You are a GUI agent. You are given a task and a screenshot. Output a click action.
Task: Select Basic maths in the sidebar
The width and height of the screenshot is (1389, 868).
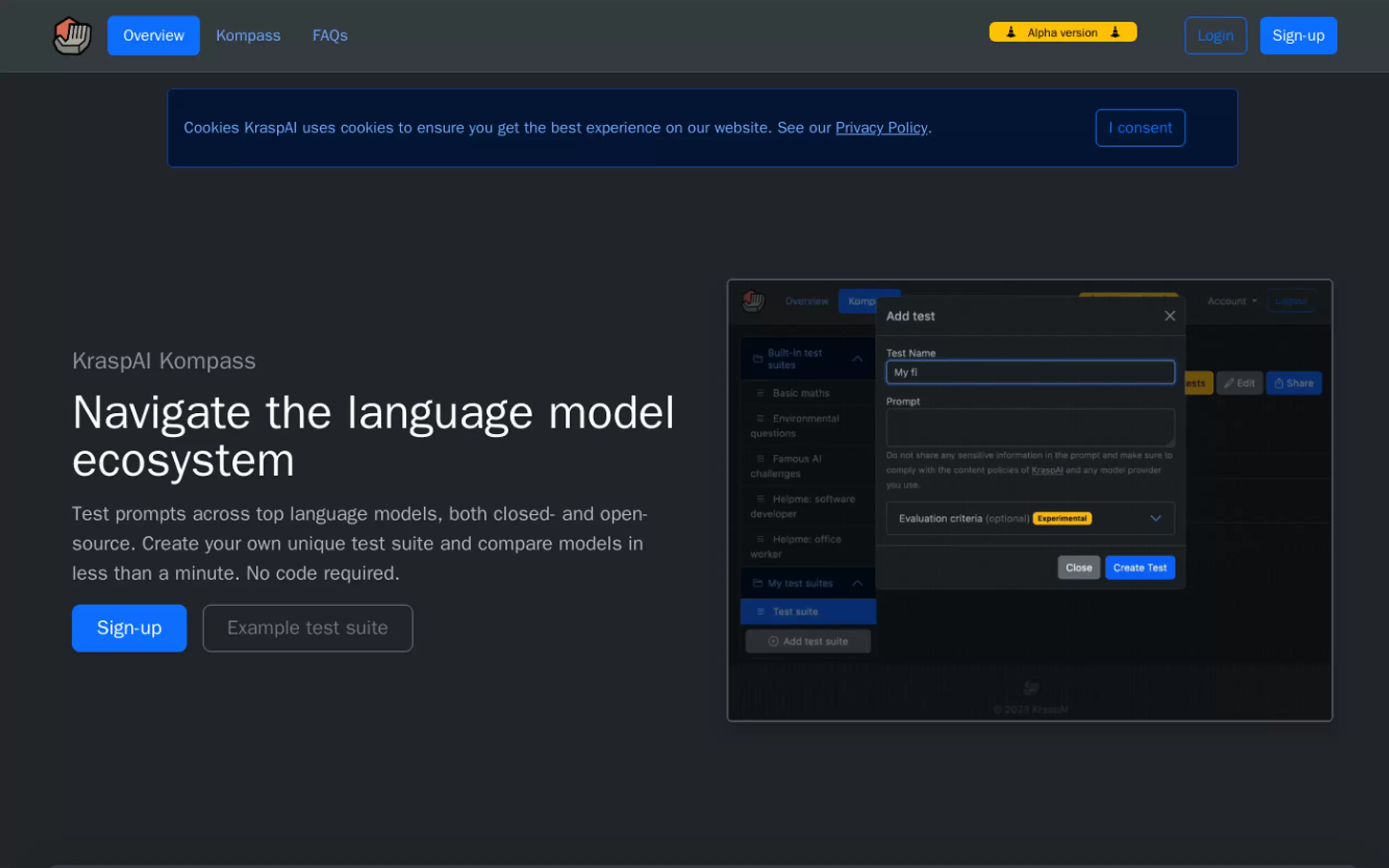801,393
